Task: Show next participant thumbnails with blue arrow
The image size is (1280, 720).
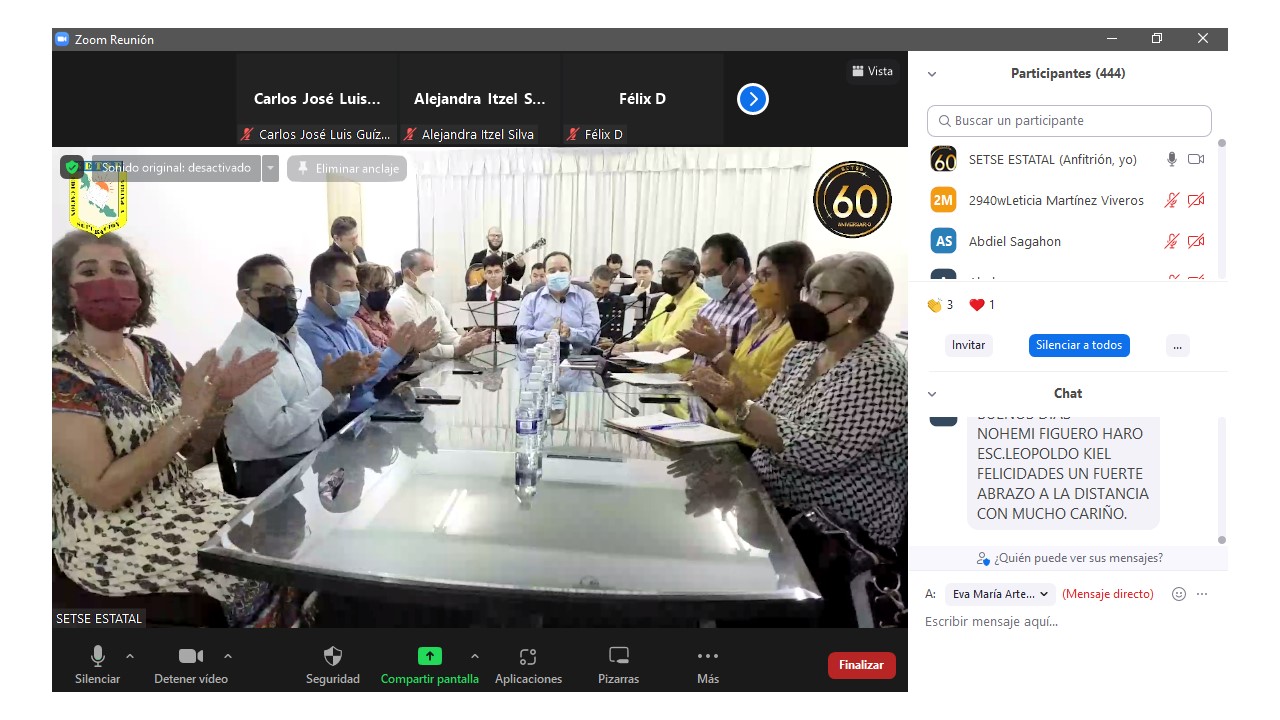Action: click(753, 99)
